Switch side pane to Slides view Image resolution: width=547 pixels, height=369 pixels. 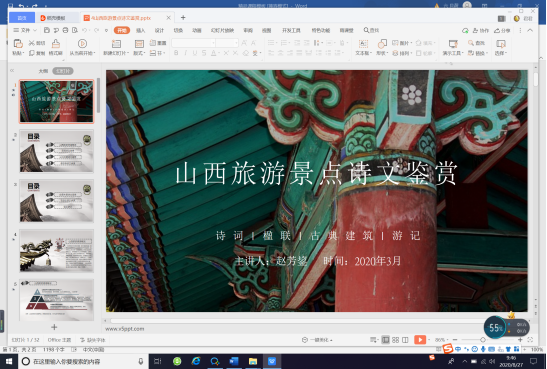pos(63,71)
